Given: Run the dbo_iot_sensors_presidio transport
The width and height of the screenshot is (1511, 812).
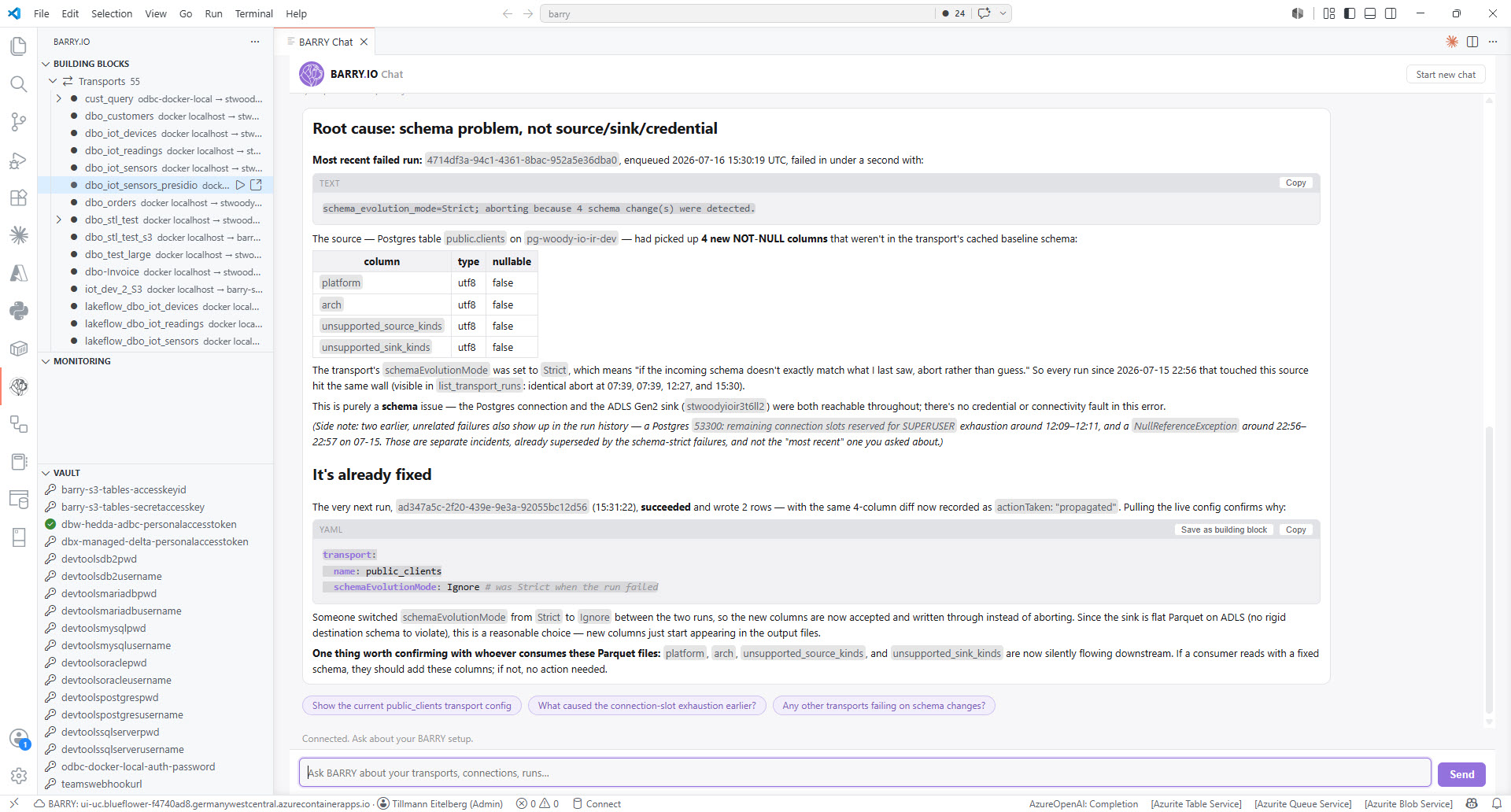Looking at the screenshot, I should pyautogui.click(x=241, y=185).
